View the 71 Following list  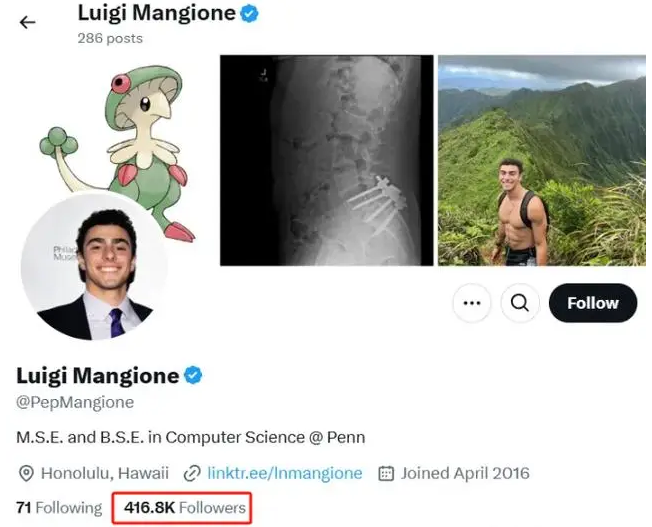59,508
